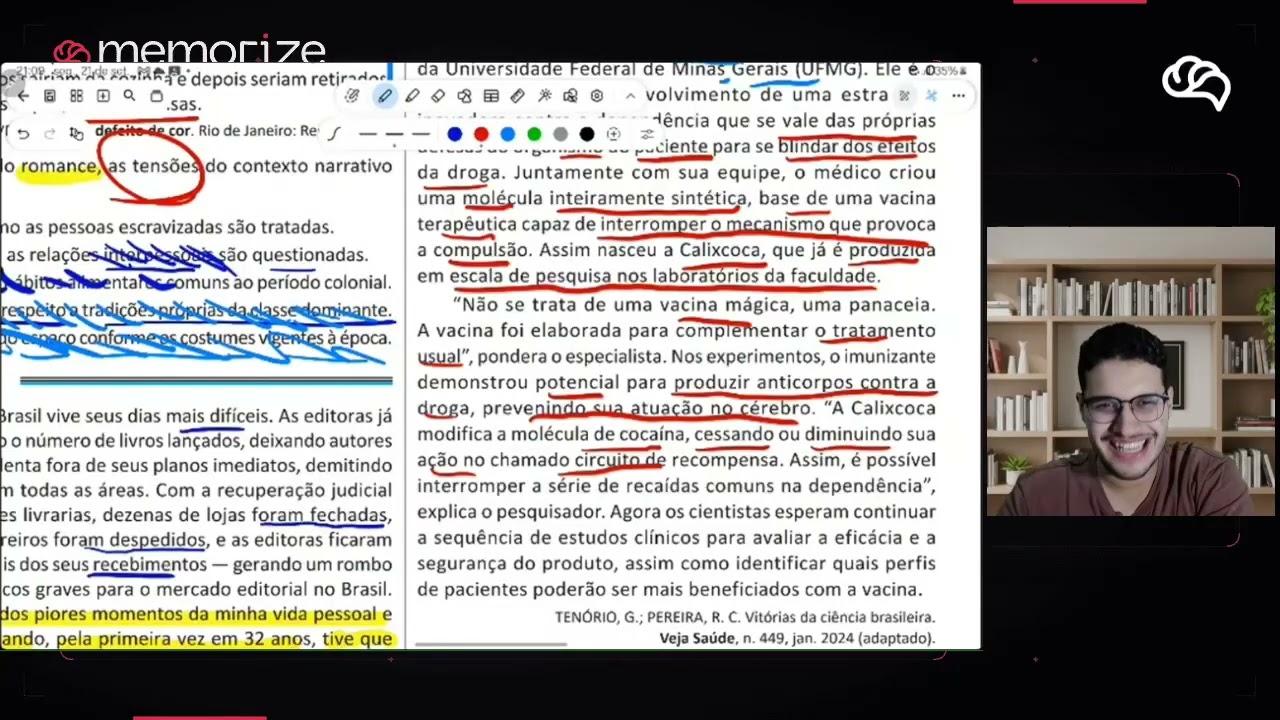Pick the light blue pen color
The image size is (1280, 720).
[508, 134]
